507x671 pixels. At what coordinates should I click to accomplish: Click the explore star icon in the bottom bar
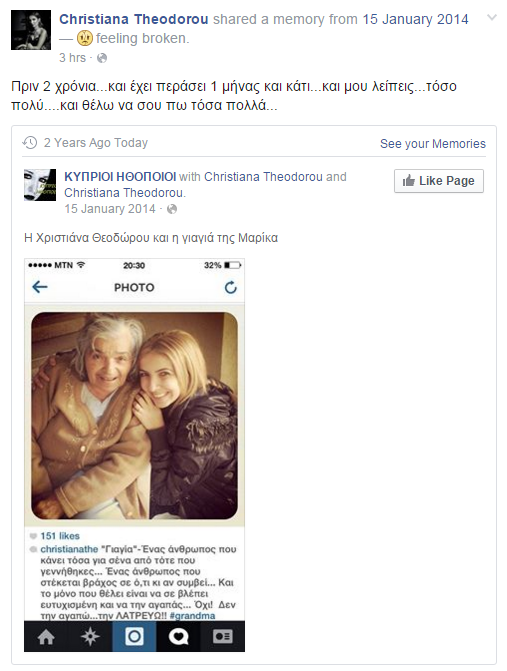pyautogui.click(x=90, y=637)
